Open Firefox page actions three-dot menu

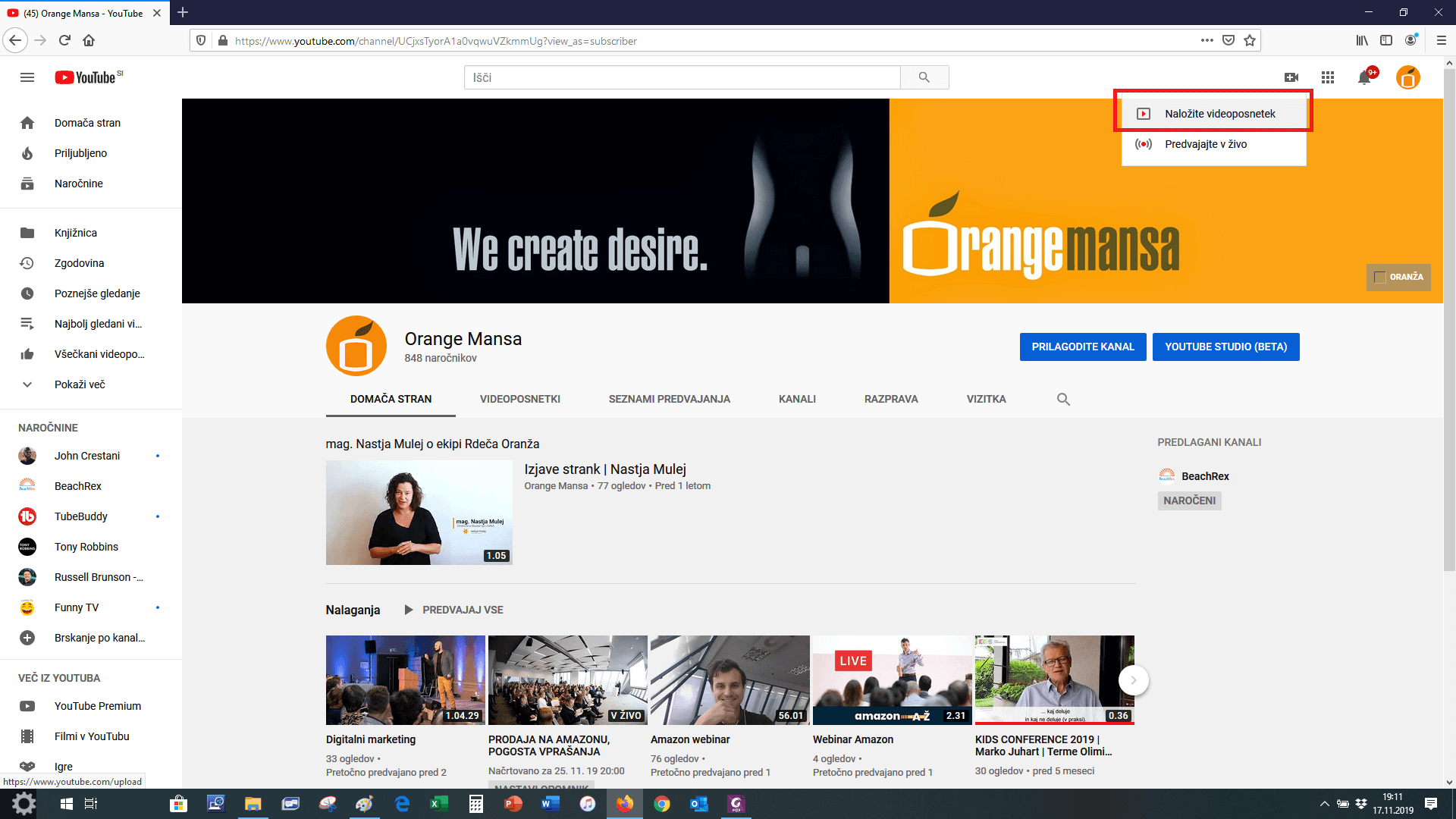click(1207, 41)
